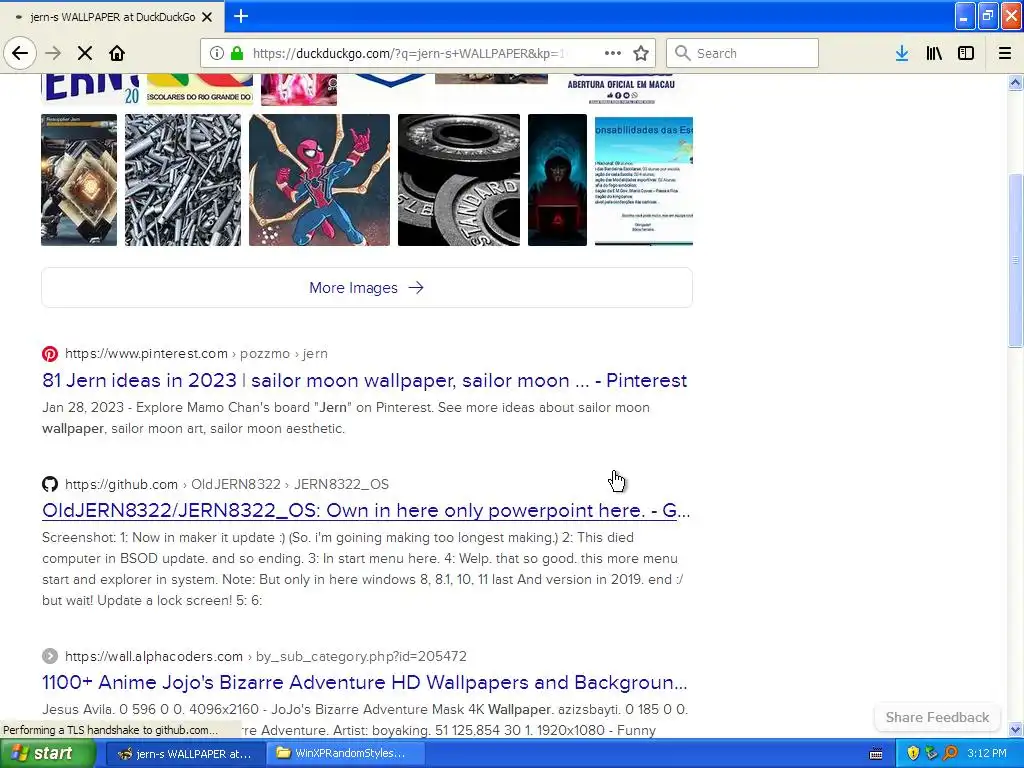Image resolution: width=1024 pixels, height=768 pixels.
Task: Switch to WinXPRandomStyles folder taskbar button
Action: pos(346,753)
